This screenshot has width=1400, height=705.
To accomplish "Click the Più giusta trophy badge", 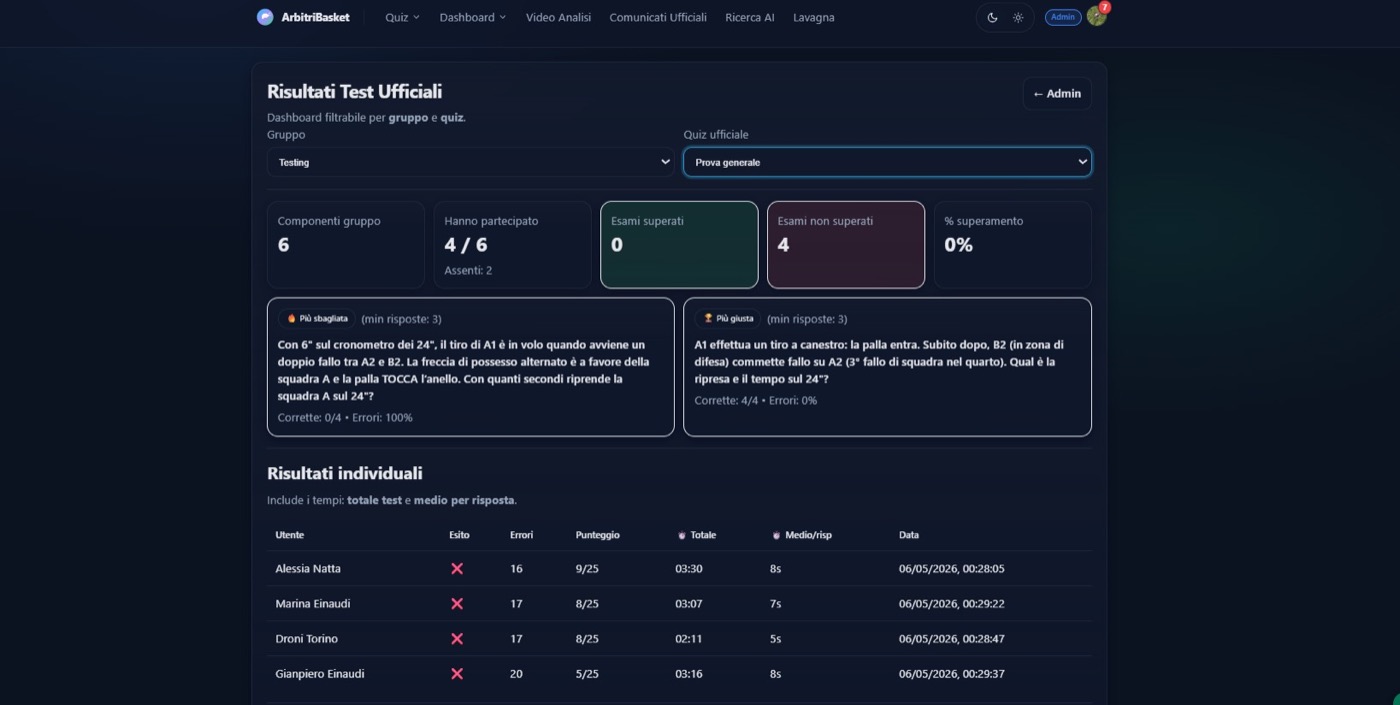I will click(728, 319).
